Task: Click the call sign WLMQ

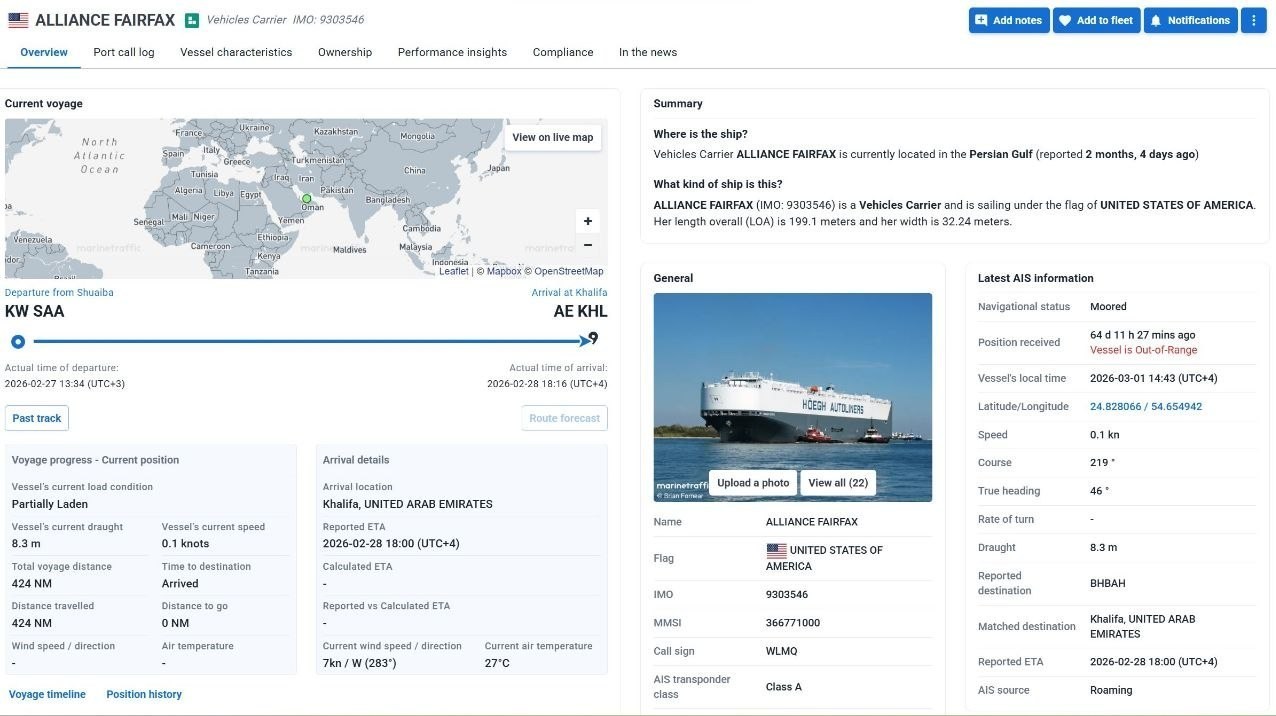Action: pos(782,651)
